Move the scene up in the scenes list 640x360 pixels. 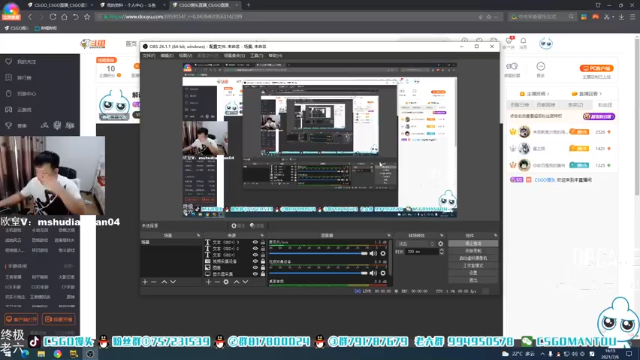point(164,282)
